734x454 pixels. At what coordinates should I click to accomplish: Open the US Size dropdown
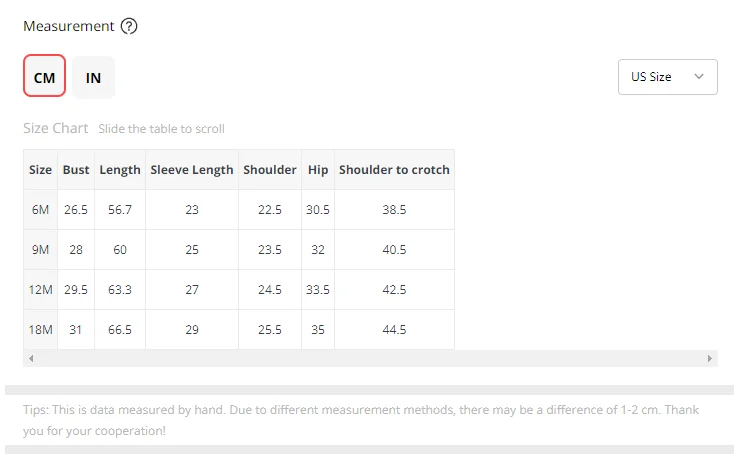coord(668,77)
